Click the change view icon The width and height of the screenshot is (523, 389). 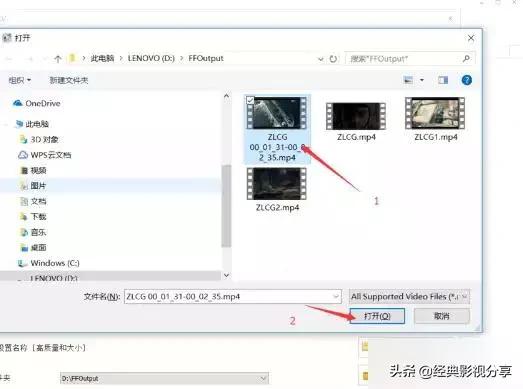[408, 80]
